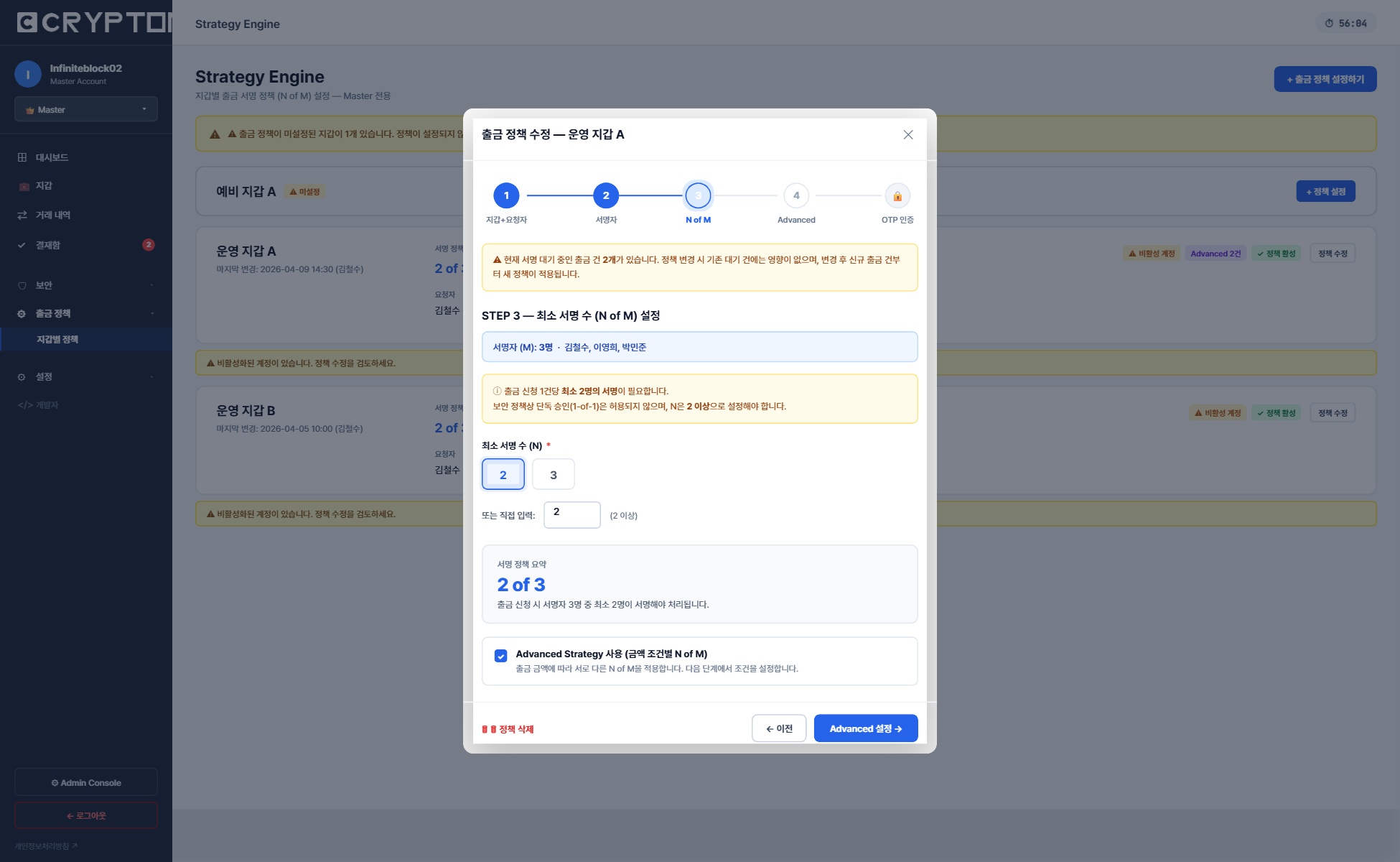Click the 출금 정책 gear icon
1400x862 pixels.
point(22,313)
